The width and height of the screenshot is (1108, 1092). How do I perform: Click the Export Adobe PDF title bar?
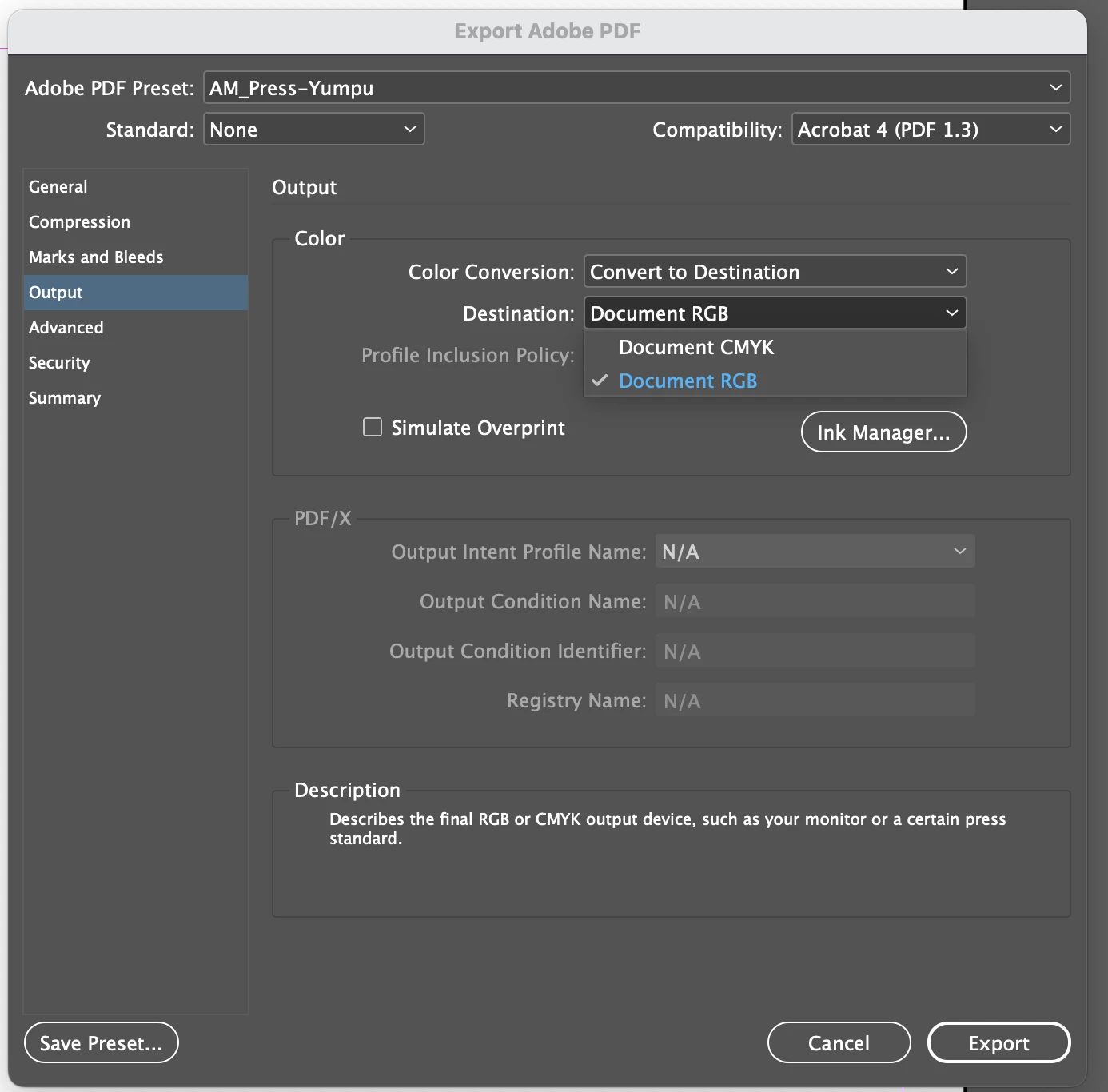tap(548, 31)
